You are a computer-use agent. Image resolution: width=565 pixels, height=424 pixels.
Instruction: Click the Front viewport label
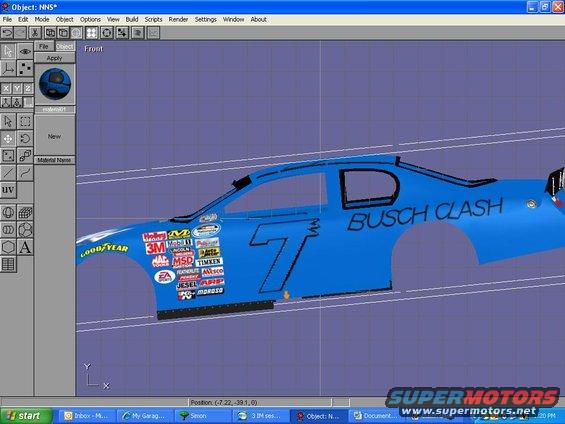point(93,49)
